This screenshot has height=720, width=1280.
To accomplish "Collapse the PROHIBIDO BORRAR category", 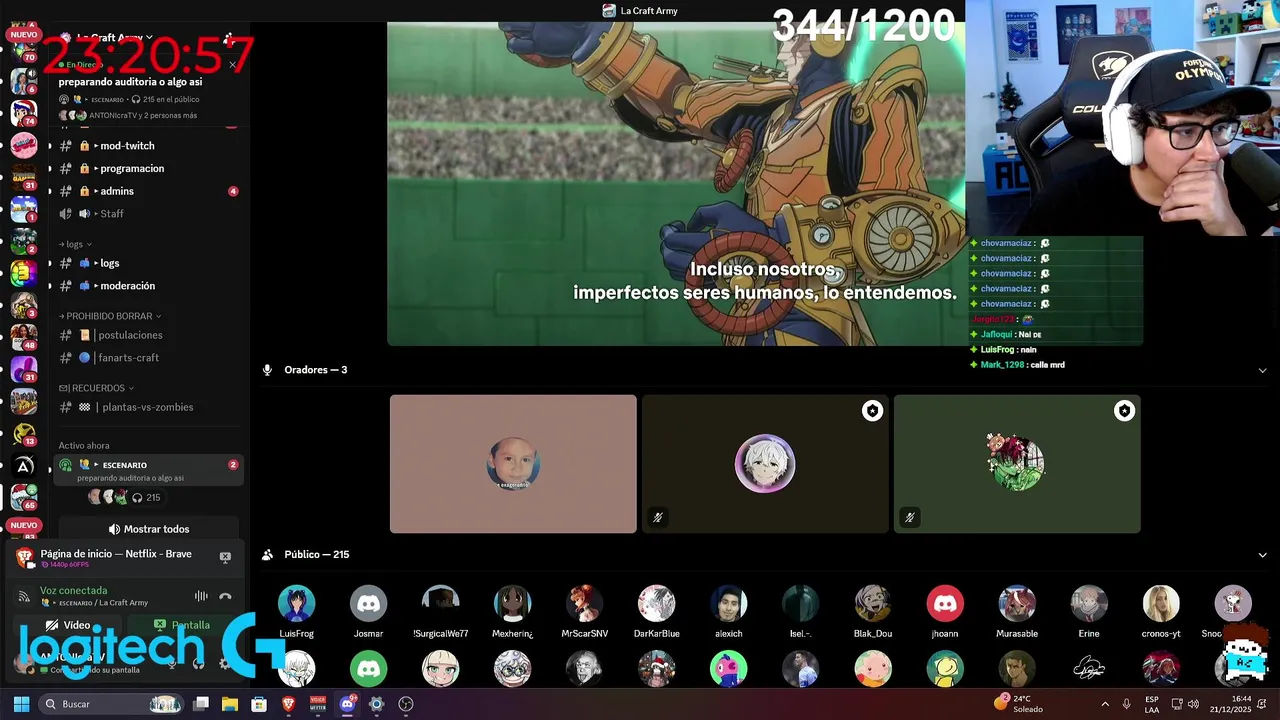I will (x=109, y=316).
